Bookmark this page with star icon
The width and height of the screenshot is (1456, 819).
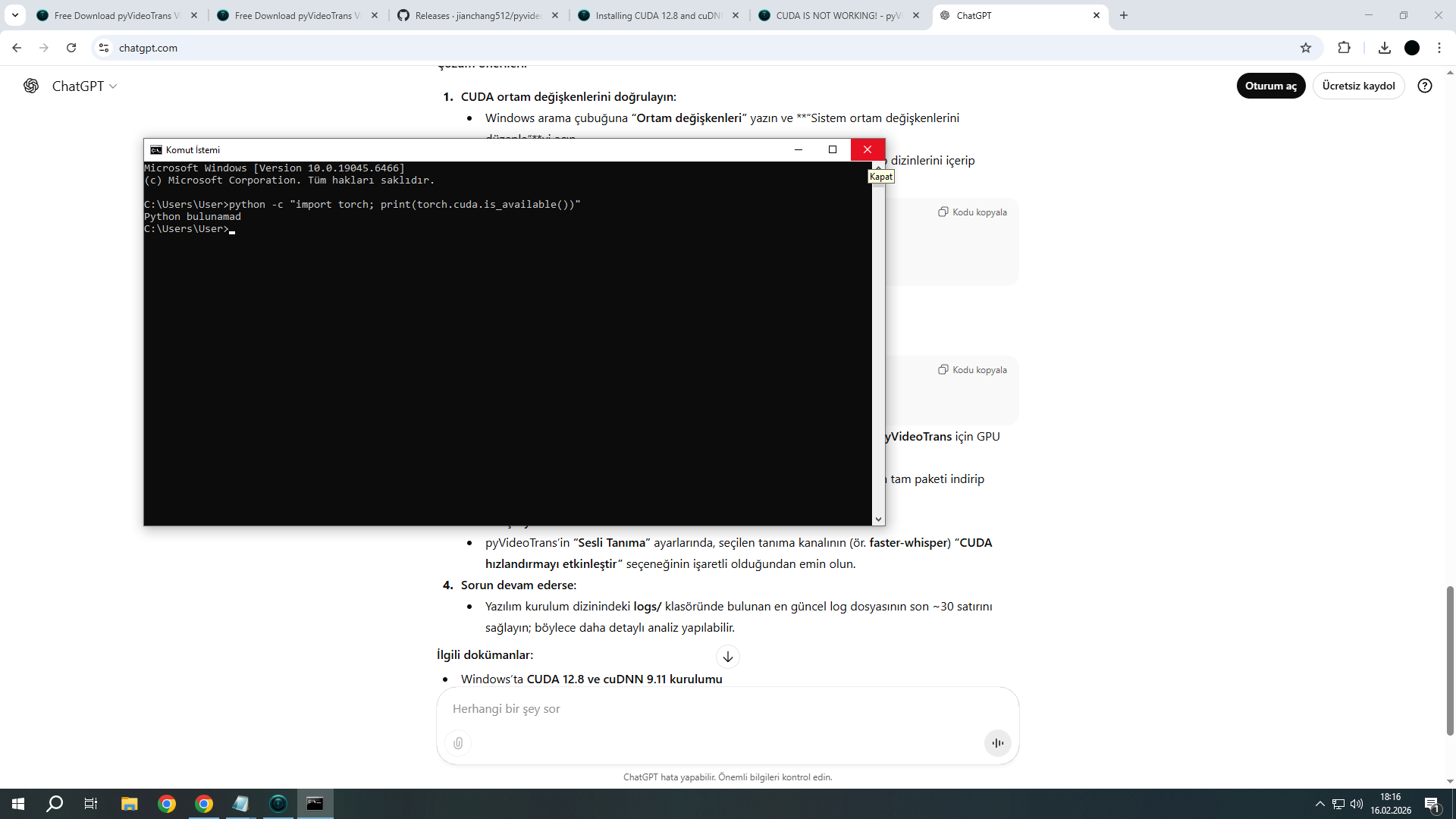tap(1306, 48)
